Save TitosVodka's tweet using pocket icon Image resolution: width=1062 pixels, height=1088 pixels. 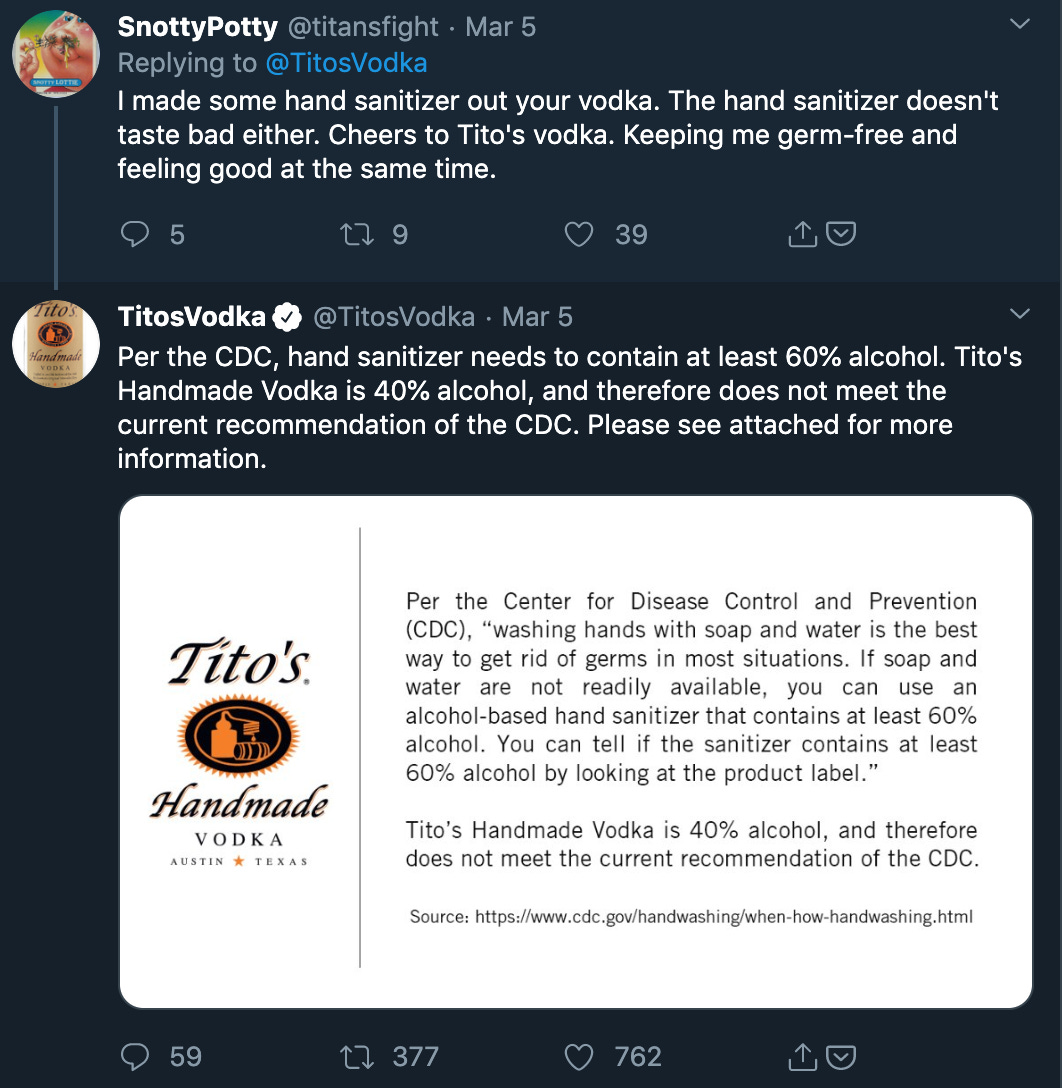point(841,1056)
